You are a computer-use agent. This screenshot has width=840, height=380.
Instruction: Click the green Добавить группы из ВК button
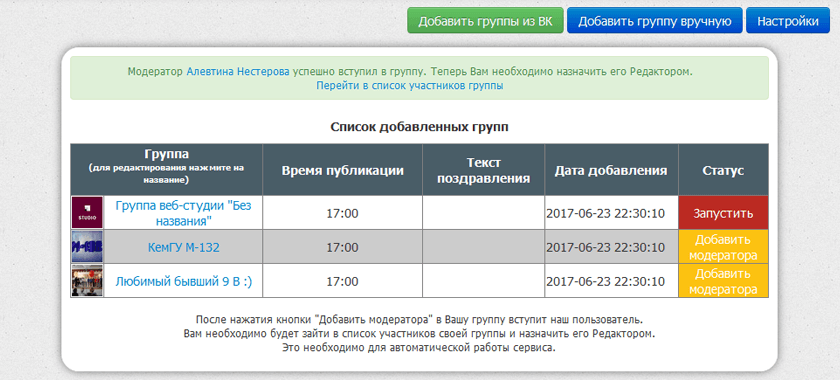[485, 21]
